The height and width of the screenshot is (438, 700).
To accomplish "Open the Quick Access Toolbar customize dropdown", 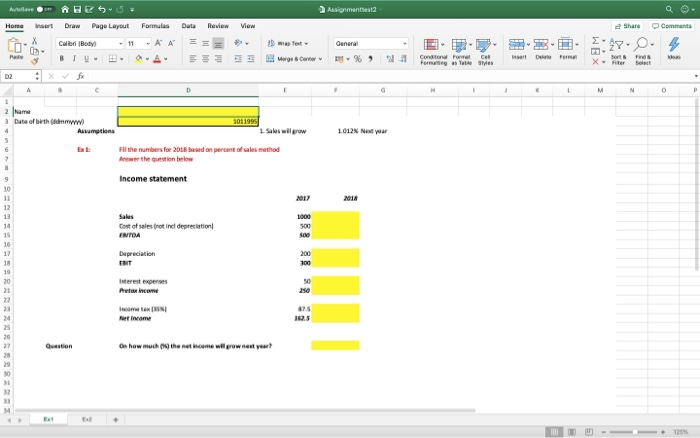I will click(x=132, y=9).
